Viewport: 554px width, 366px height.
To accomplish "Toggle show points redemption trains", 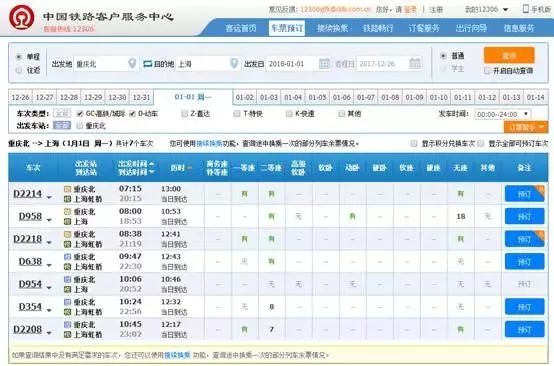I will click(x=413, y=143).
